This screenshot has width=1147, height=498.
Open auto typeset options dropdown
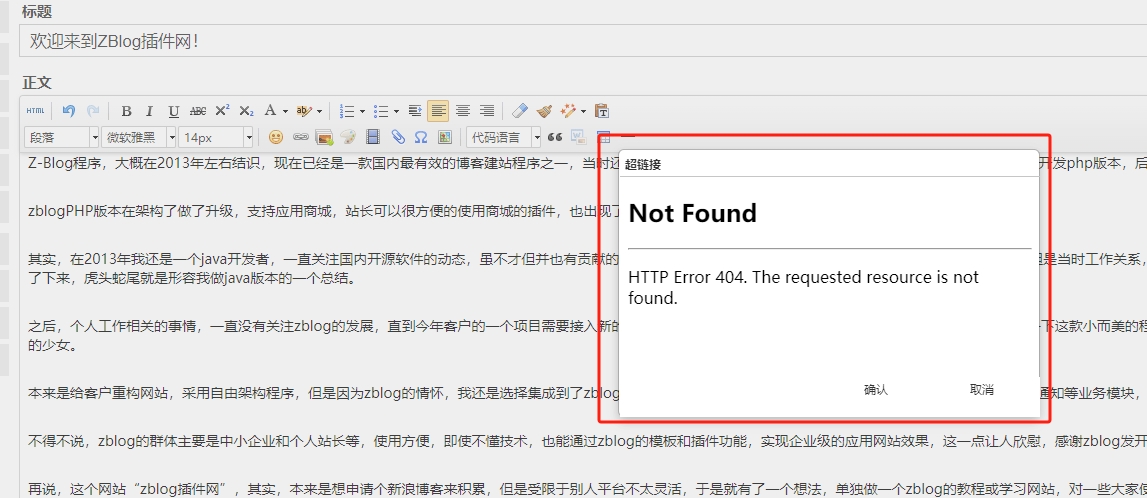pyautogui.click(x=583, y=111)
